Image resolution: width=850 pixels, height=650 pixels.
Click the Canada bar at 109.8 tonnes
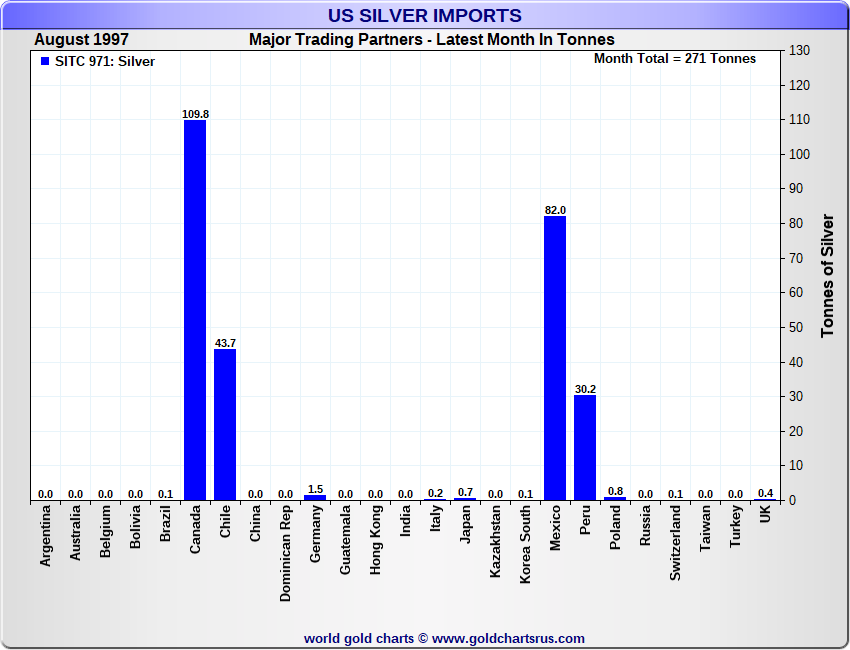point(195,310)
